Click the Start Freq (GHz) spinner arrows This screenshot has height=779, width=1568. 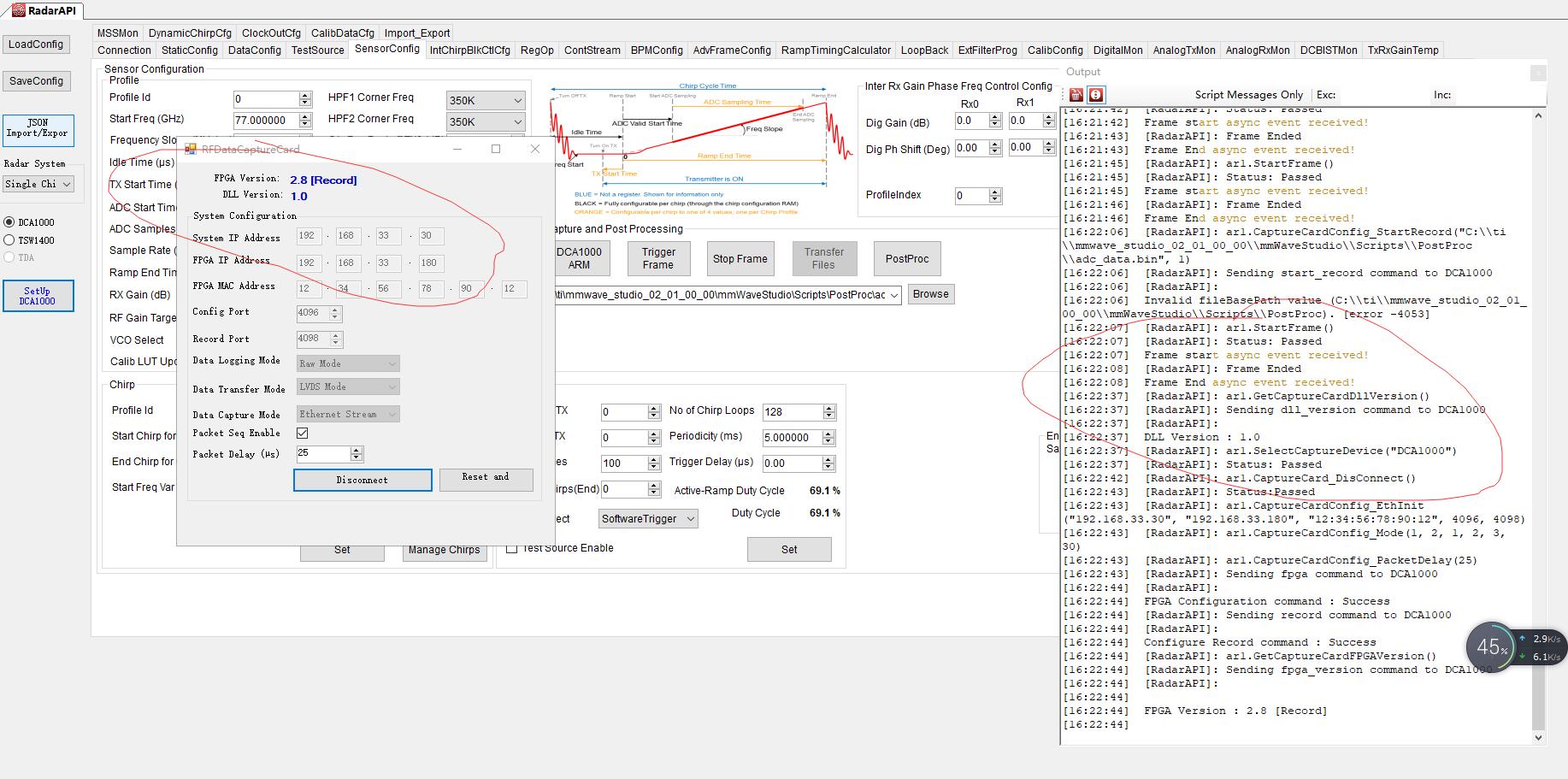pos(305,121)
